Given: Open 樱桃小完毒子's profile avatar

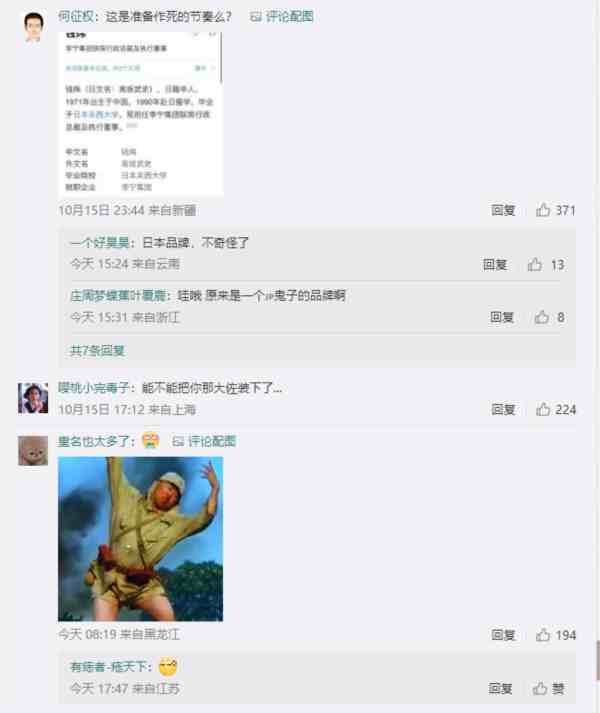Looking at the screenshot, I should click(33, 398).
